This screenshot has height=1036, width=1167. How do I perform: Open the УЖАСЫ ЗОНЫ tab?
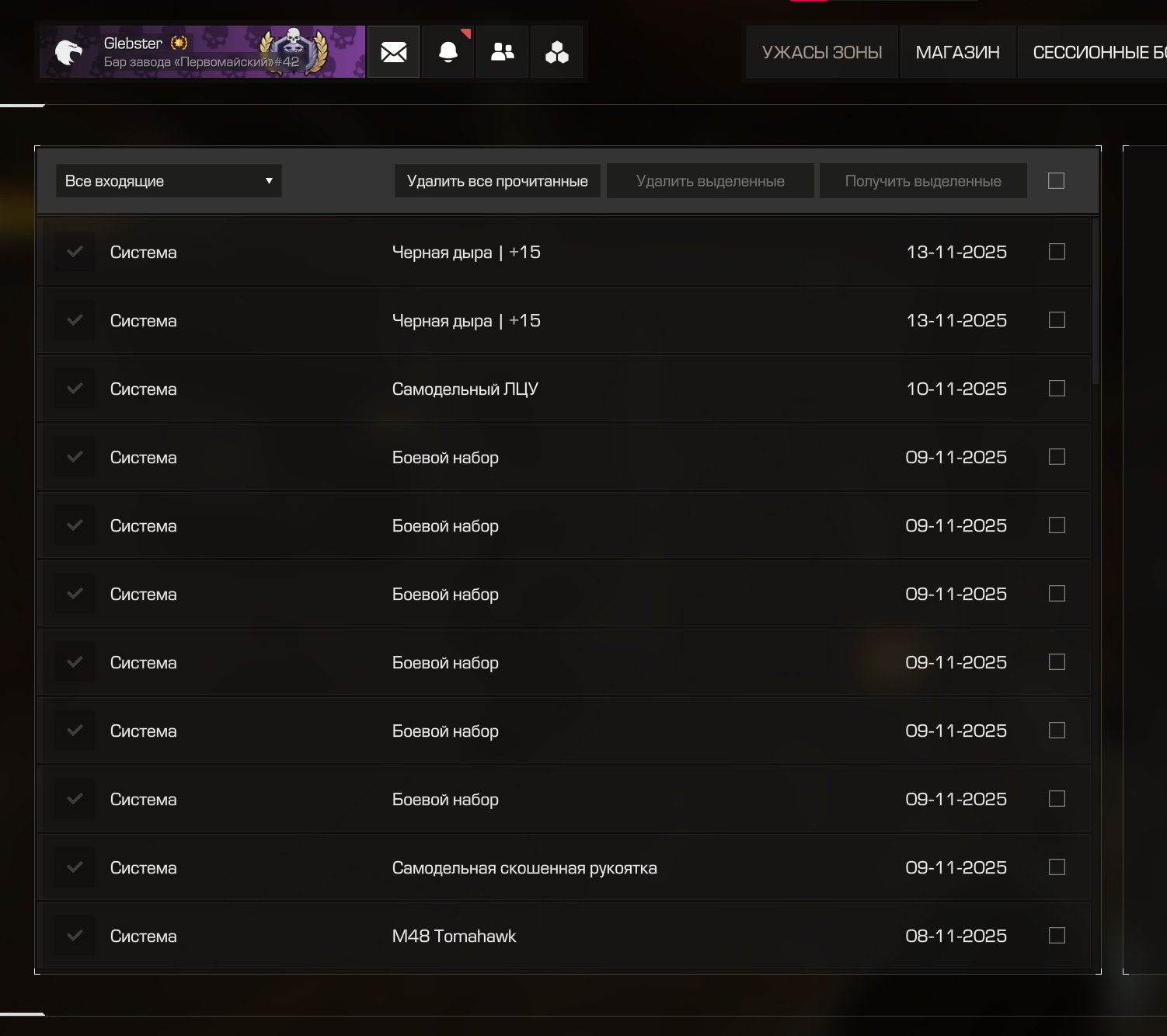822,52
